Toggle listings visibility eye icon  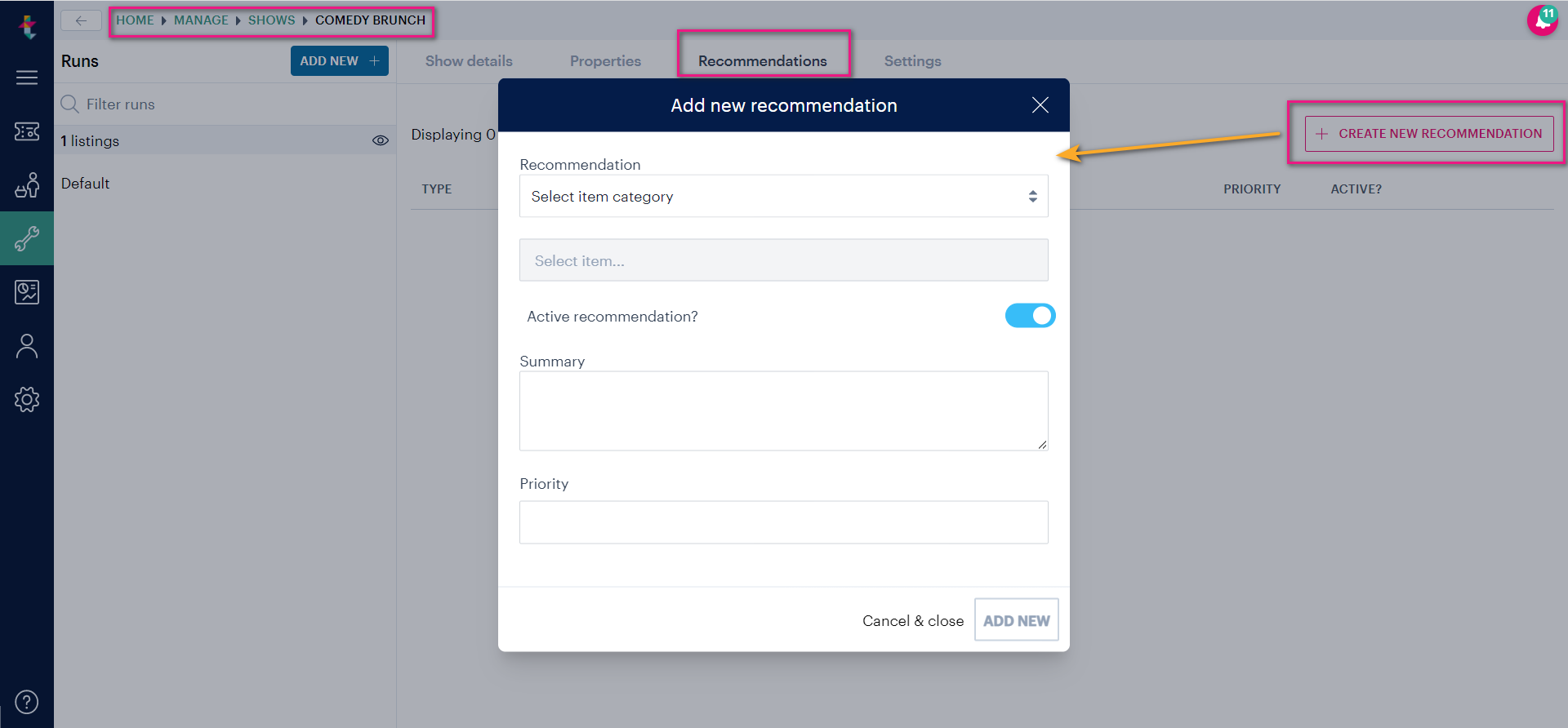(x=380, y=140)
